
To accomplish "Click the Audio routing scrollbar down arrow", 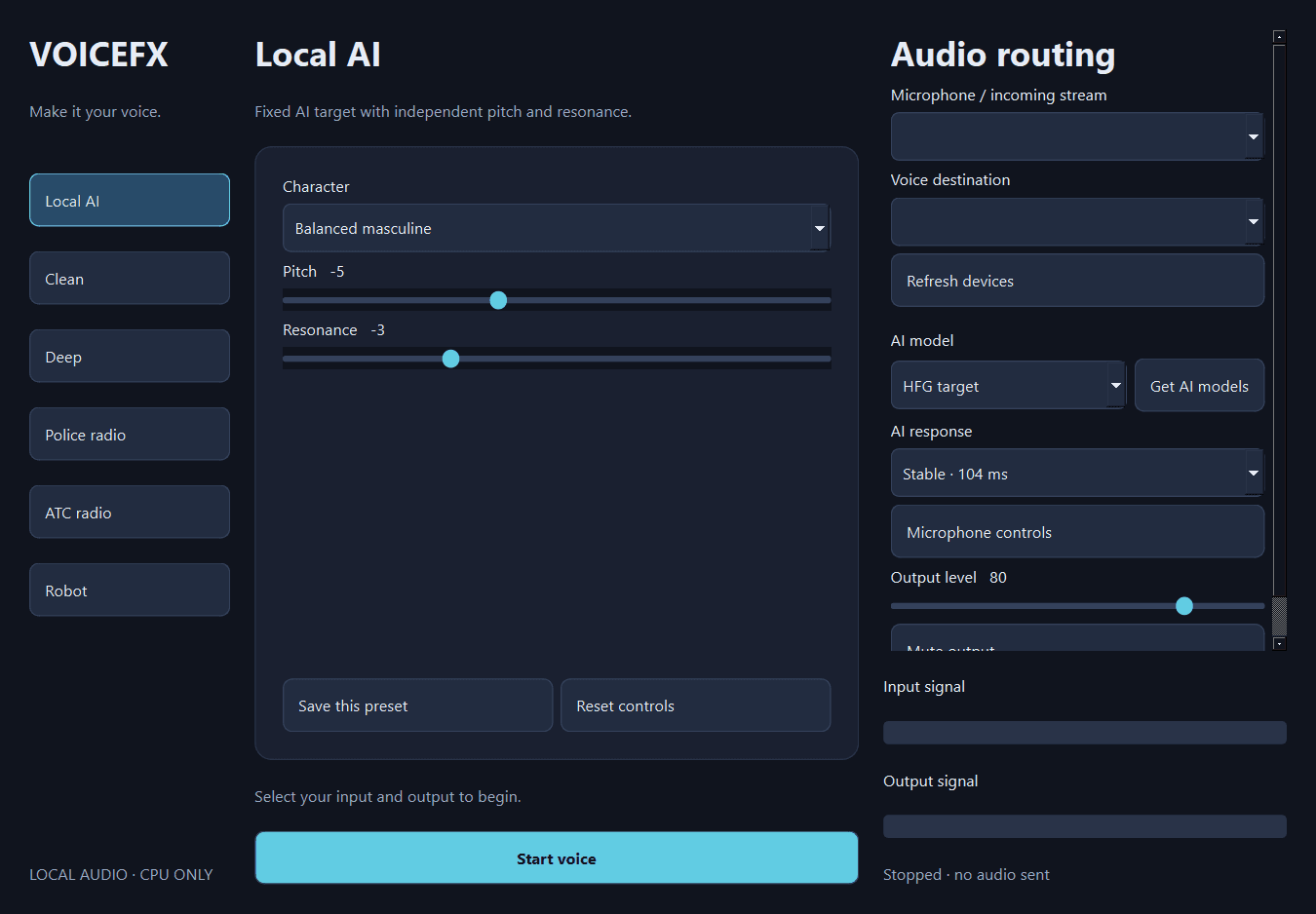I will coord(1279,643).
